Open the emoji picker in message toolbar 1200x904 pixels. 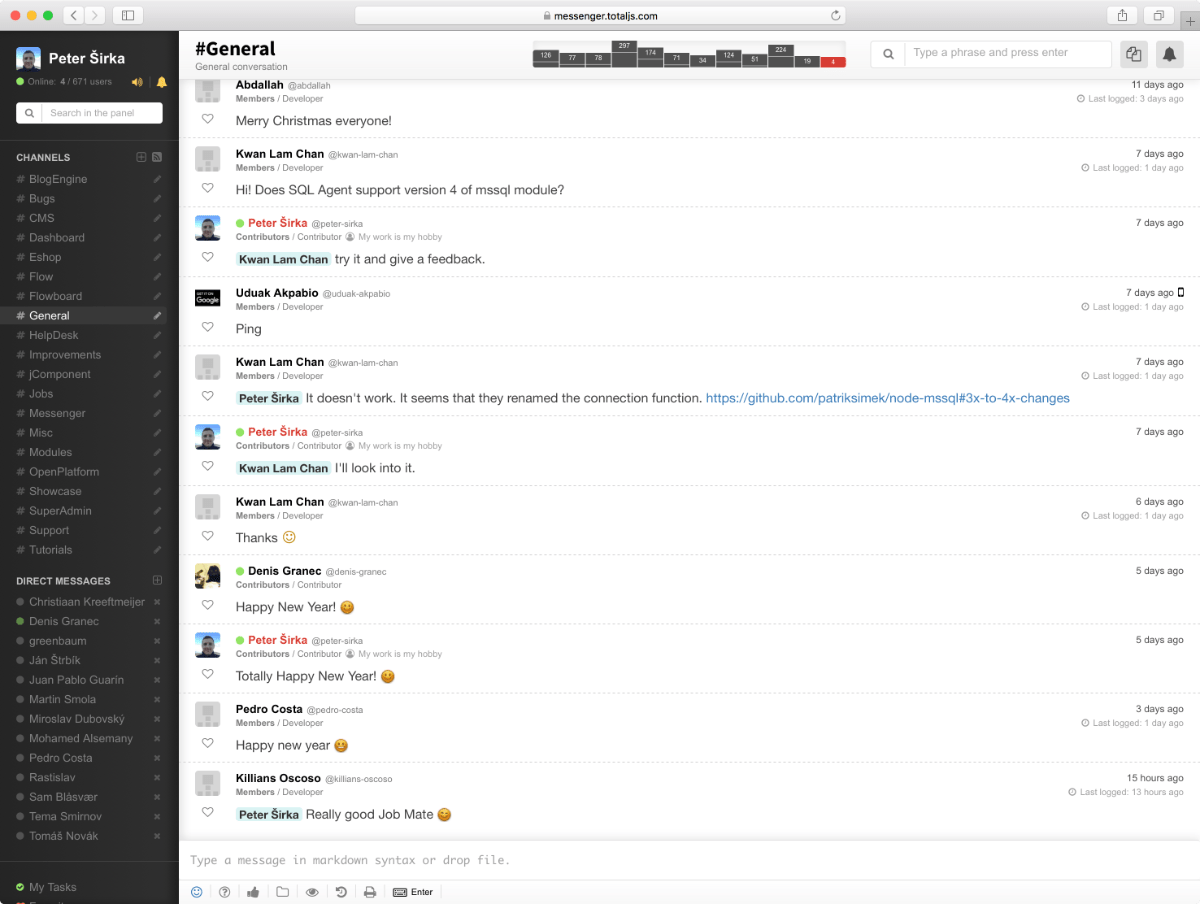197,892
